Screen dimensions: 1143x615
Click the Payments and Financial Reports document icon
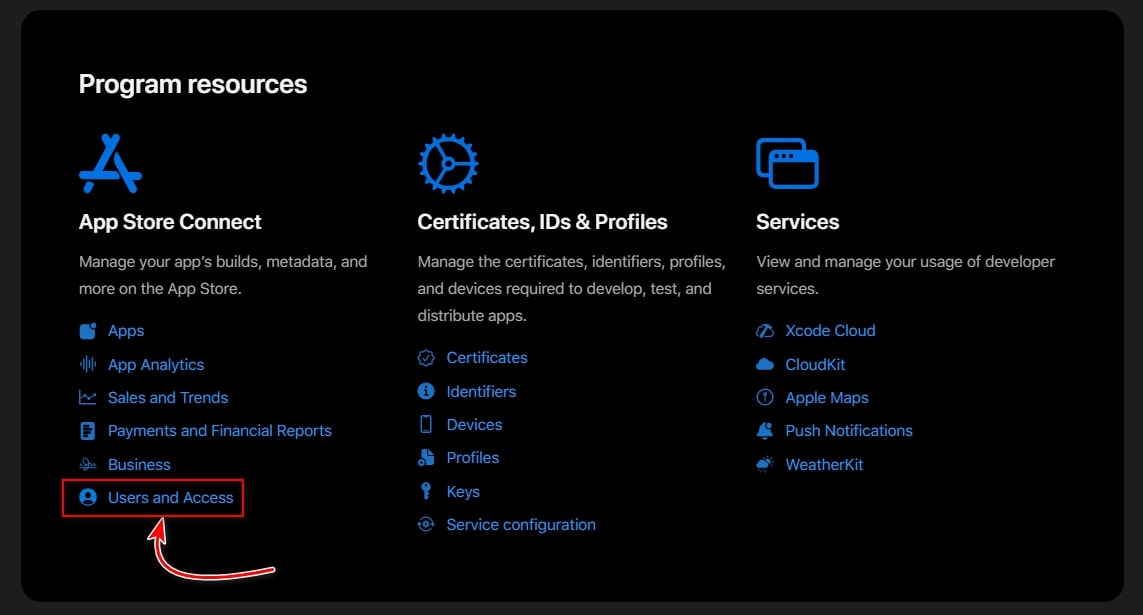tap(87, 430)
